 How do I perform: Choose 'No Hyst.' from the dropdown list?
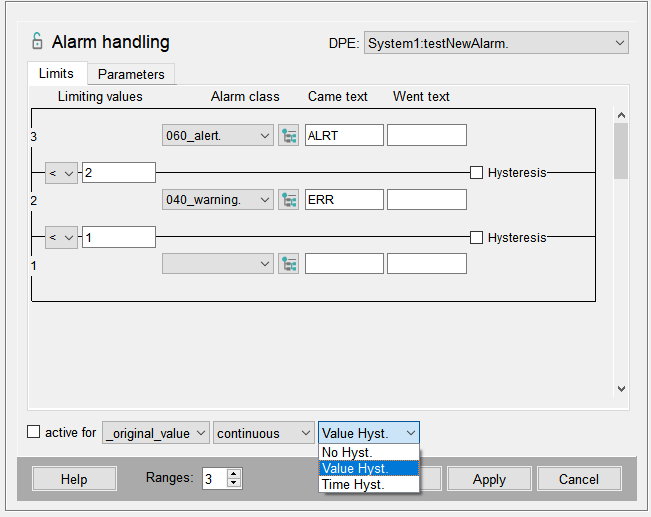click(x=347, y=453)
